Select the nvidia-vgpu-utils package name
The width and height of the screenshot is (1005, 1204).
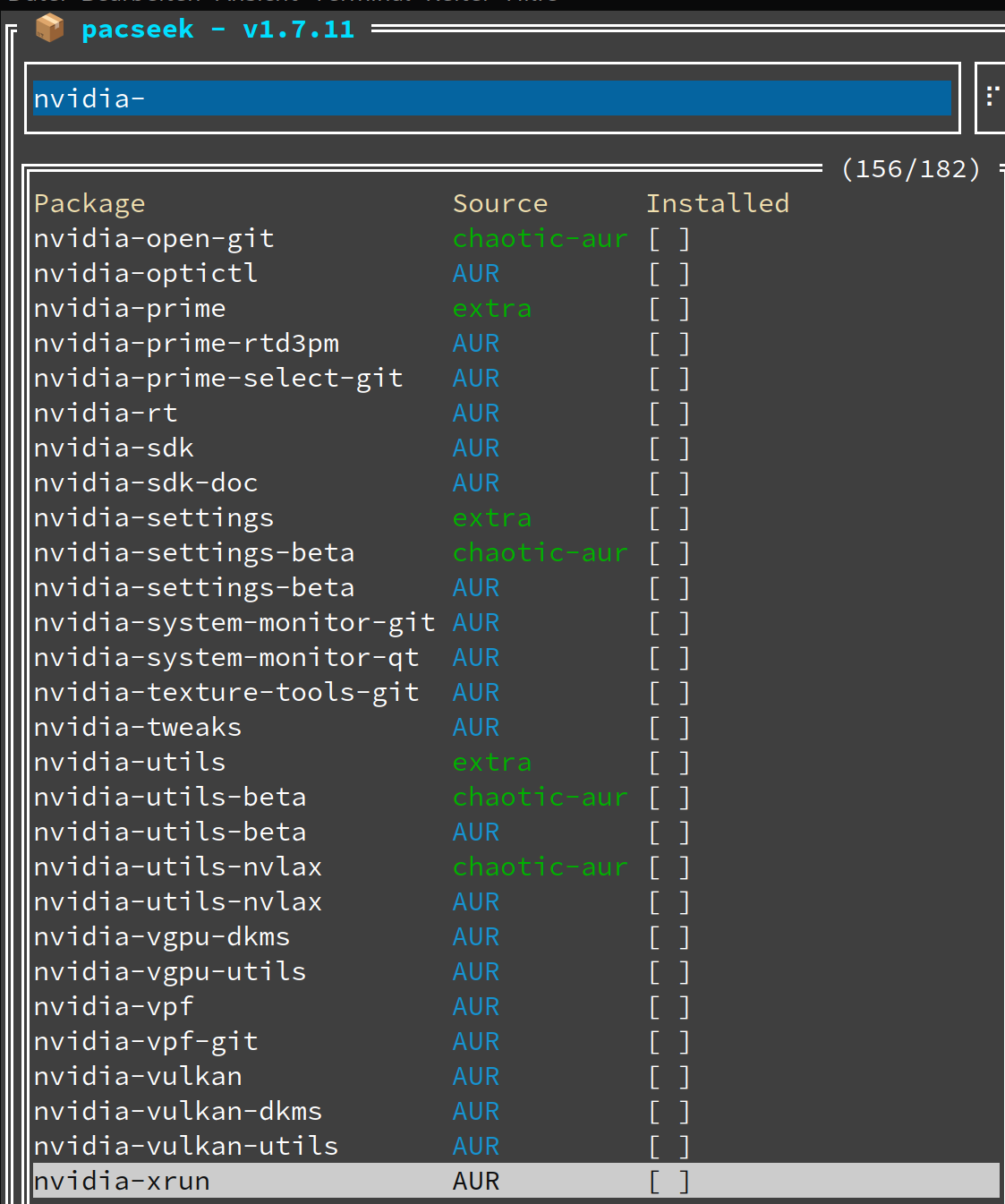point(170,972)
